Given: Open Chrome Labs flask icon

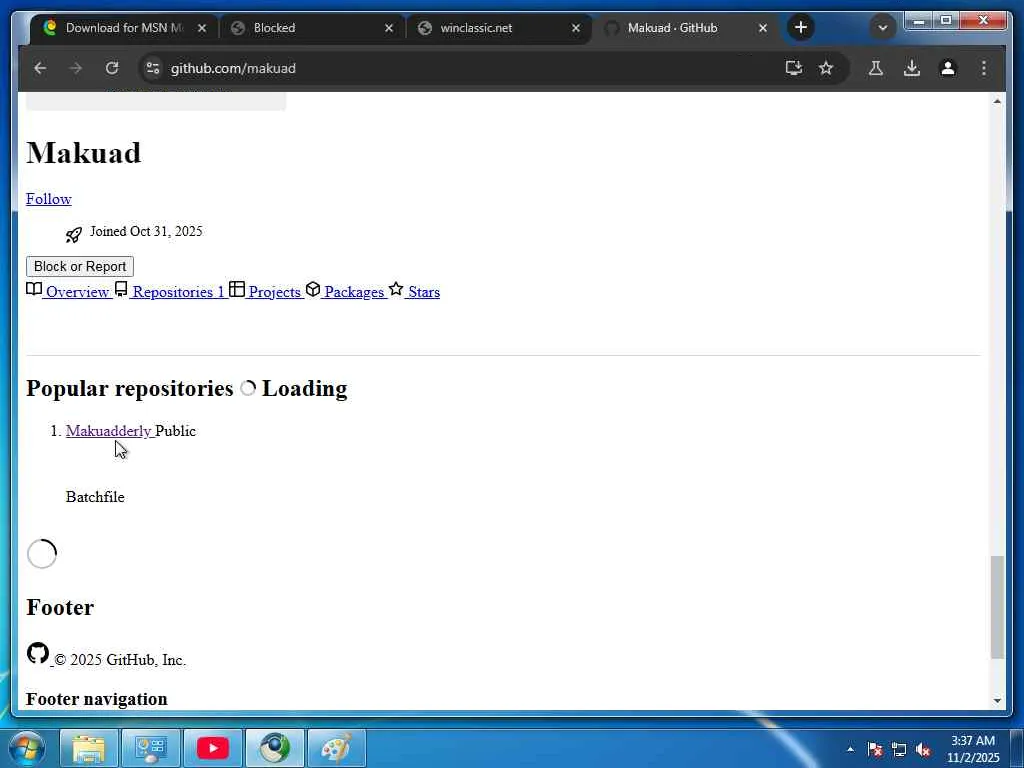Looking at the screenshot, I should click(x=876, y=68).
